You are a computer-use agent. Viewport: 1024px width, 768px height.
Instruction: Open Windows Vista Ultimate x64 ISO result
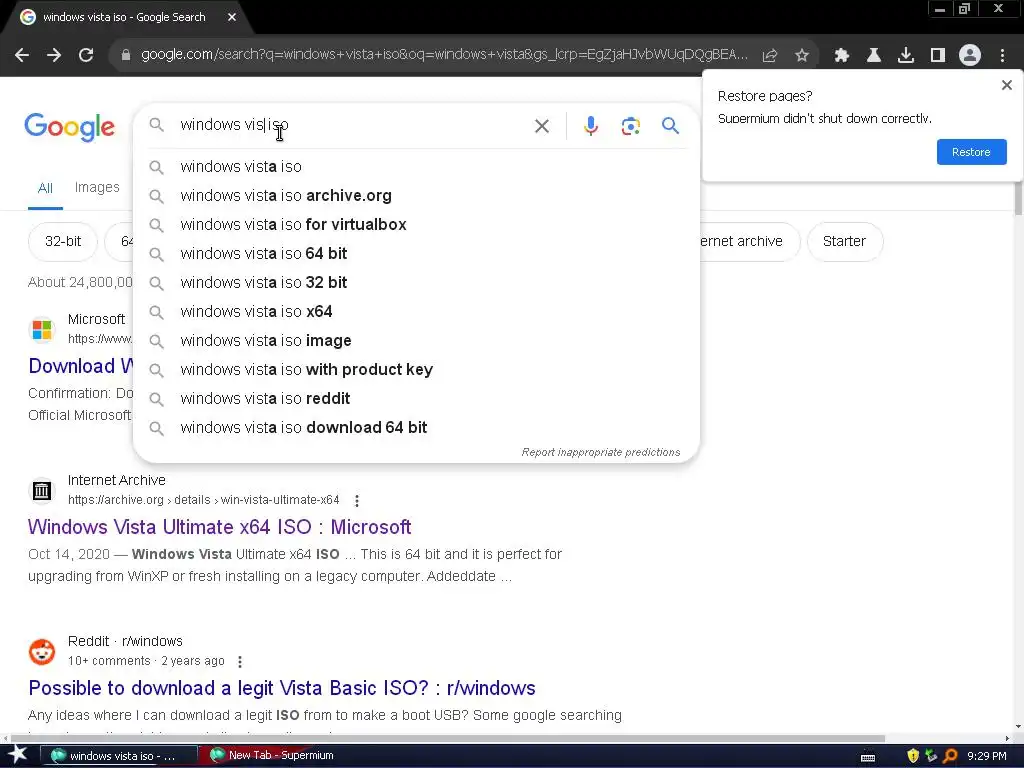pos(219,527)
